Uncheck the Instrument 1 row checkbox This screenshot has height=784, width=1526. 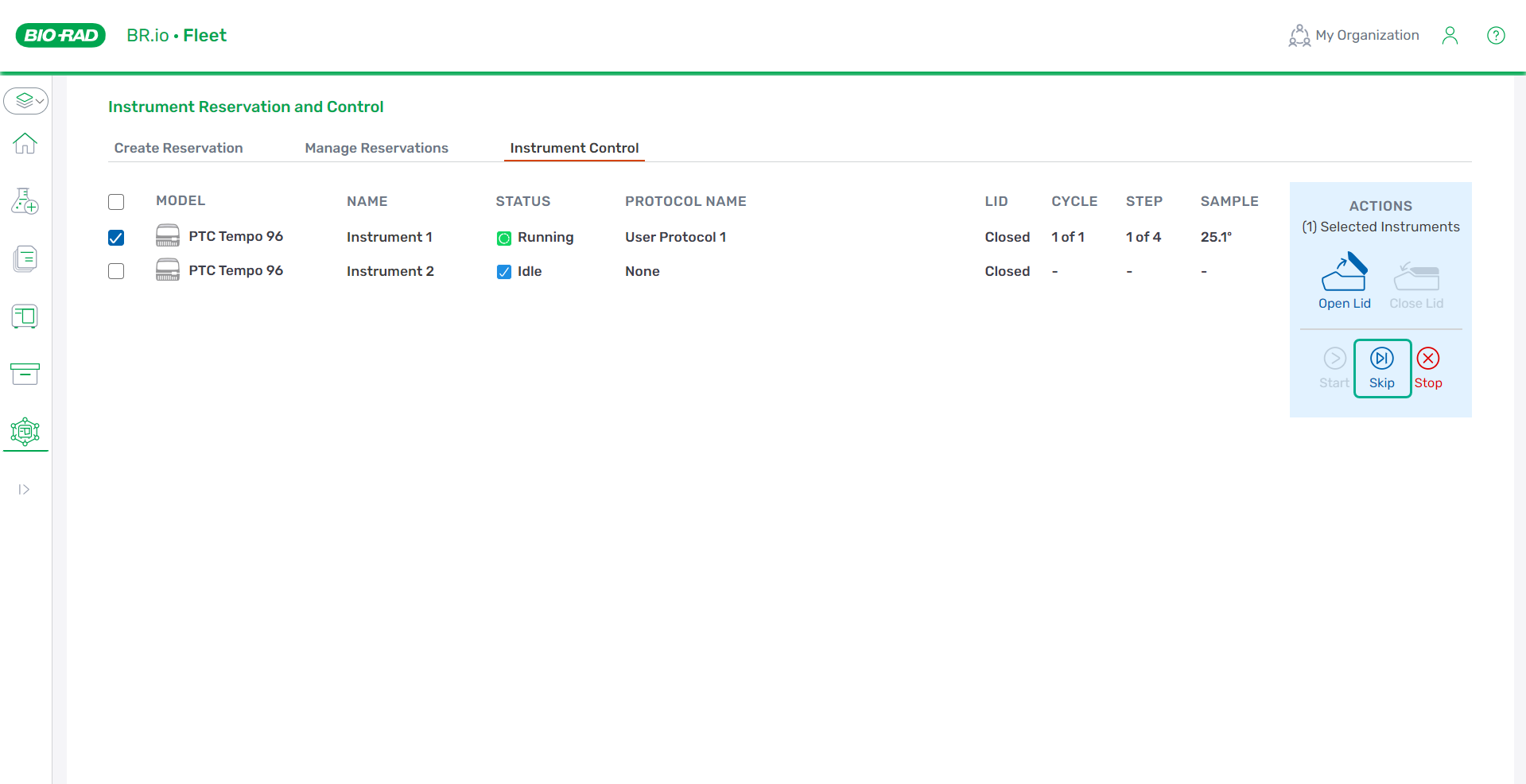coord(116,238)
